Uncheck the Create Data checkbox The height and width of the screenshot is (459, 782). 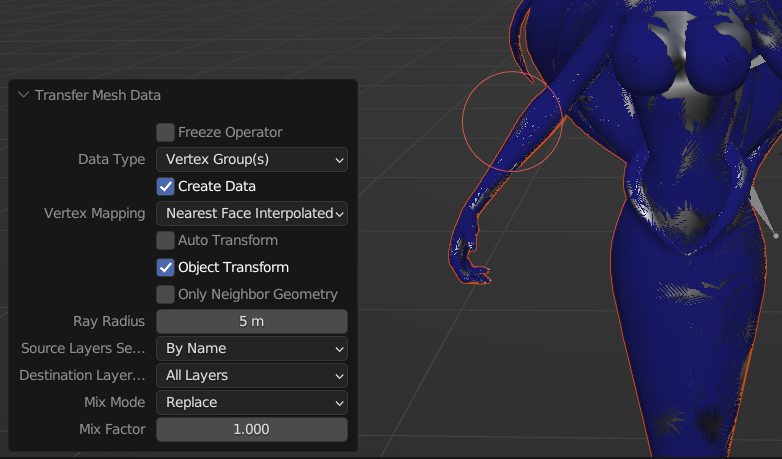pyautogui.click(x=165, y=186)
